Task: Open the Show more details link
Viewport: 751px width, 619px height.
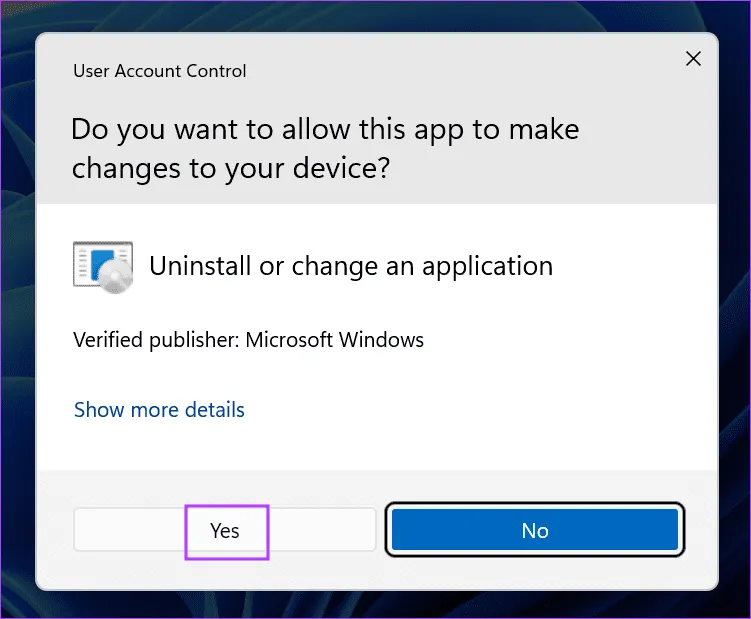Action: pyautogui.click(x=159, y=409)
